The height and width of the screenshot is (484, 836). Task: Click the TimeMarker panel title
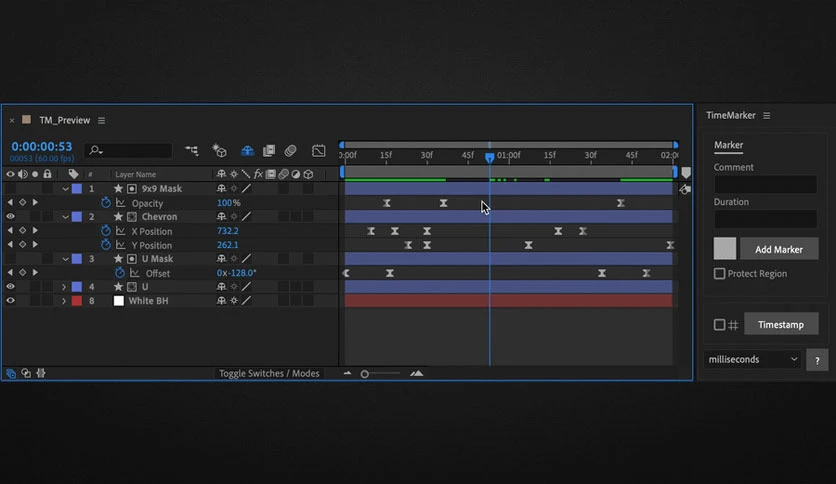pyautogui.click(x=730, y=115)
